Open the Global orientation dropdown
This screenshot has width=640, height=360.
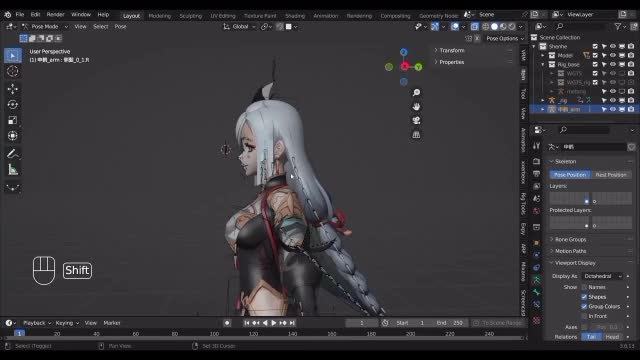(240, 27)
